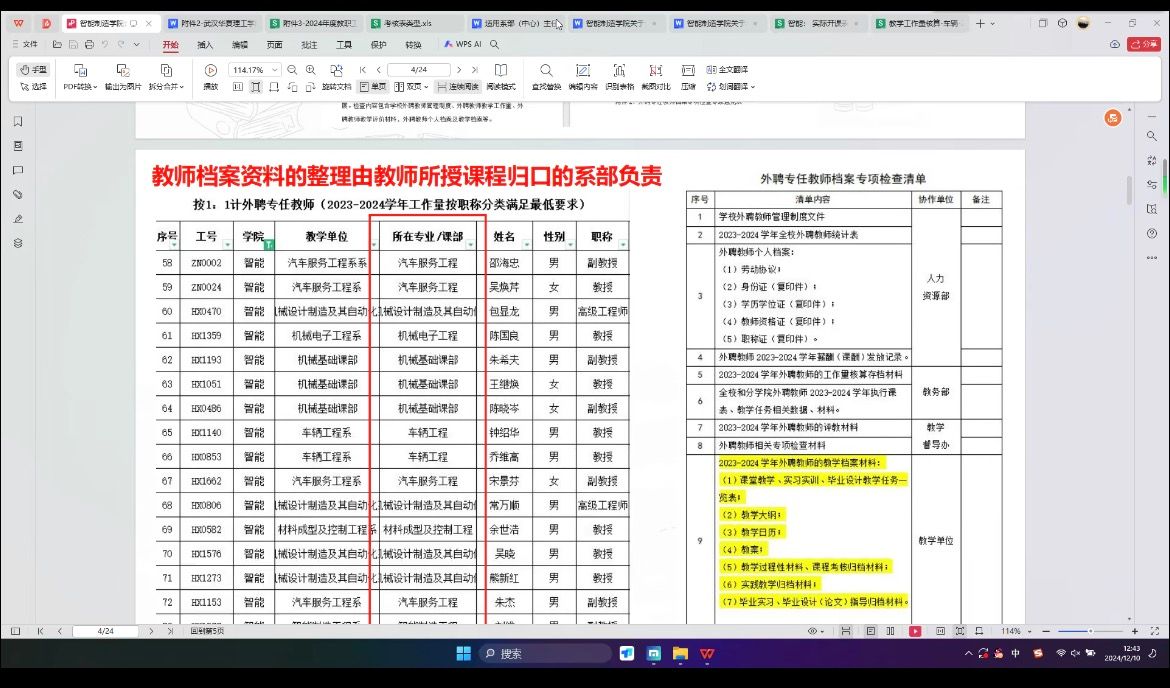Click the zoom in magnifier icon

pos(310,70)
